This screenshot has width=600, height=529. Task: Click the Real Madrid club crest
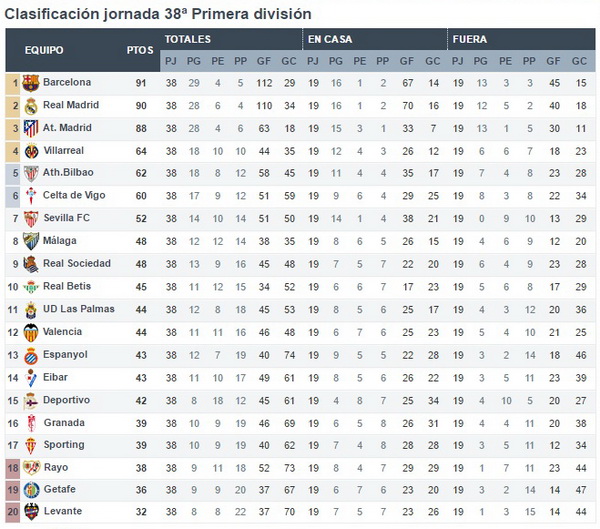pyautogui.click(x=31, y=106)
